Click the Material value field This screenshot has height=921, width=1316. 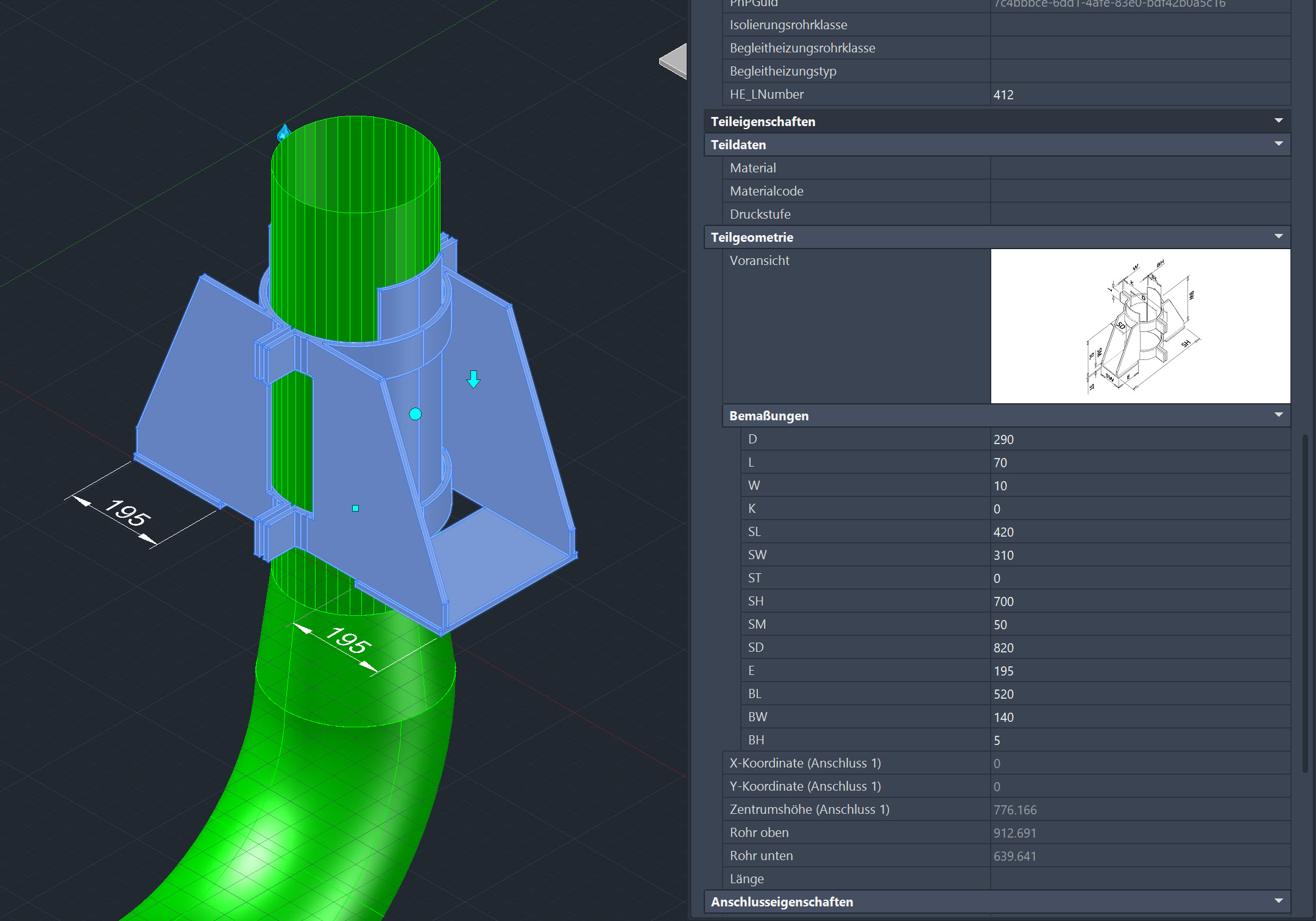click(x=1139, y=168)
